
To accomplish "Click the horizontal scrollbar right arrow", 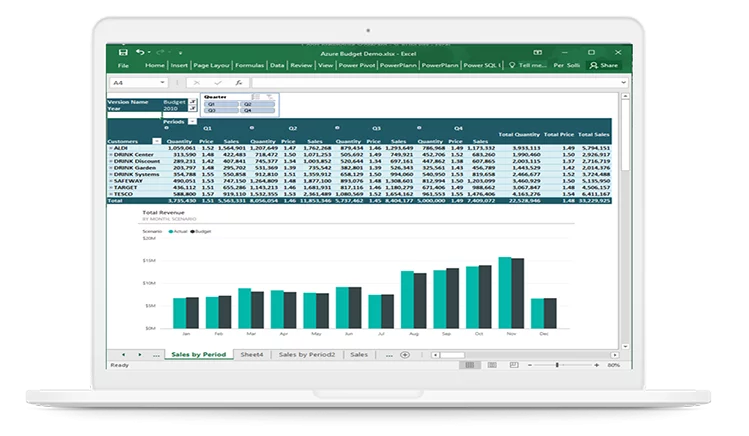I will click(615, 355).
